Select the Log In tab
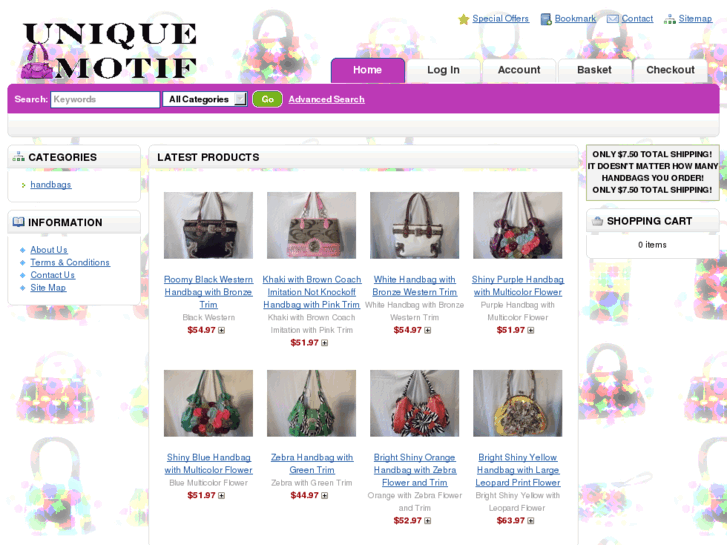Screen dimensions: 727x545 (x=443, y=70)
